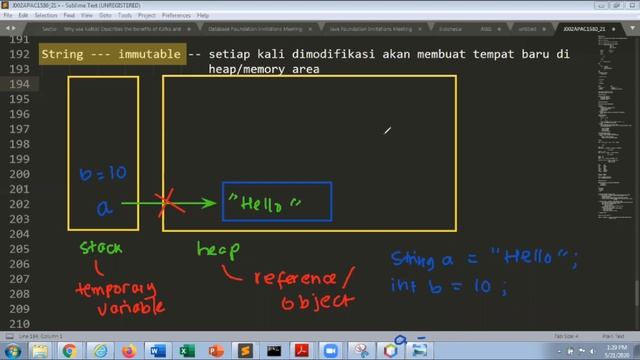
Task: Open Internet Explorer on the taskbar
Action: point(100,351)
